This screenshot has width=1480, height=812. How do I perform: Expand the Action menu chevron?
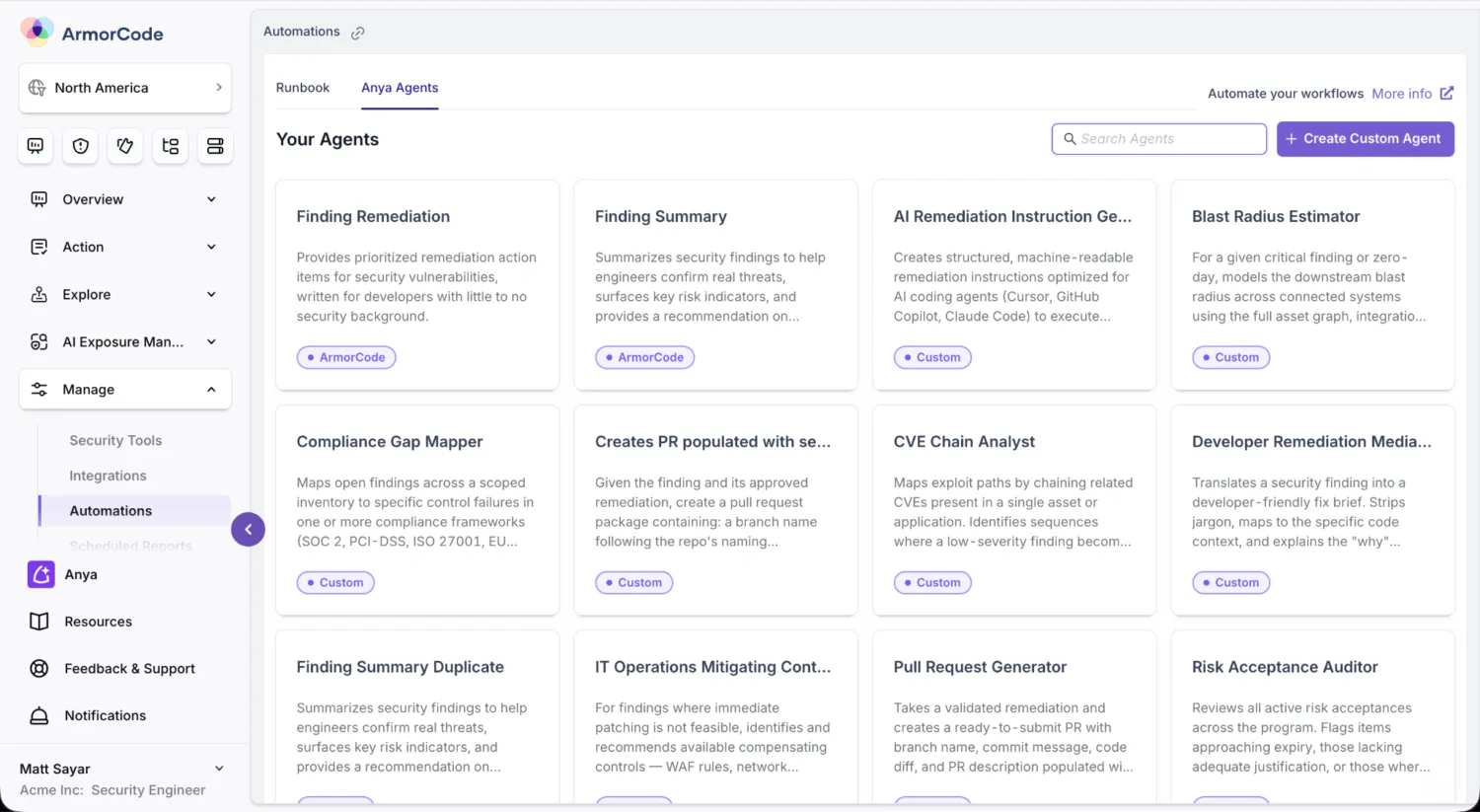(x=211, y=247)
